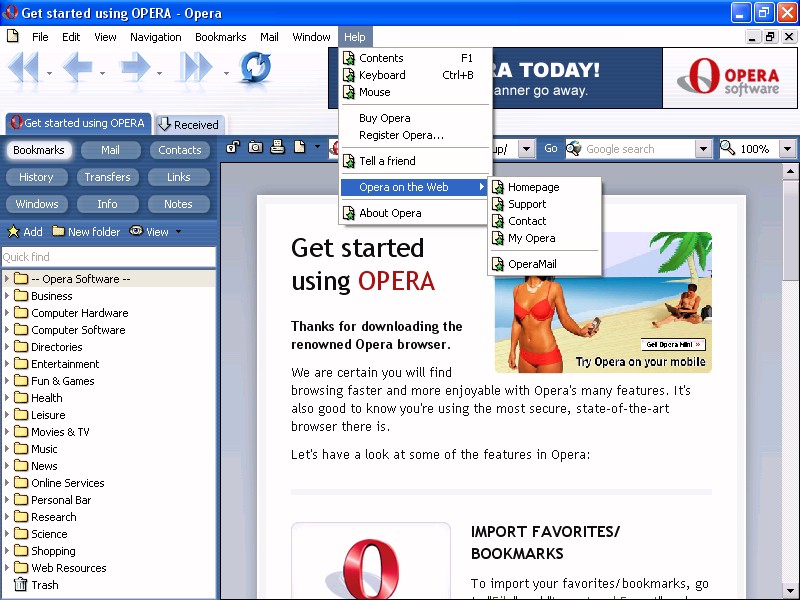Viewport: 800px width, 600px height.
Task: Open the zoom 100% dropdown
Action: tap(787, 149)
